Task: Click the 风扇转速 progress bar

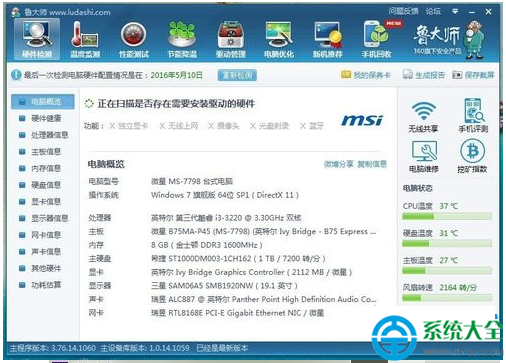Action: pos(447,298)
